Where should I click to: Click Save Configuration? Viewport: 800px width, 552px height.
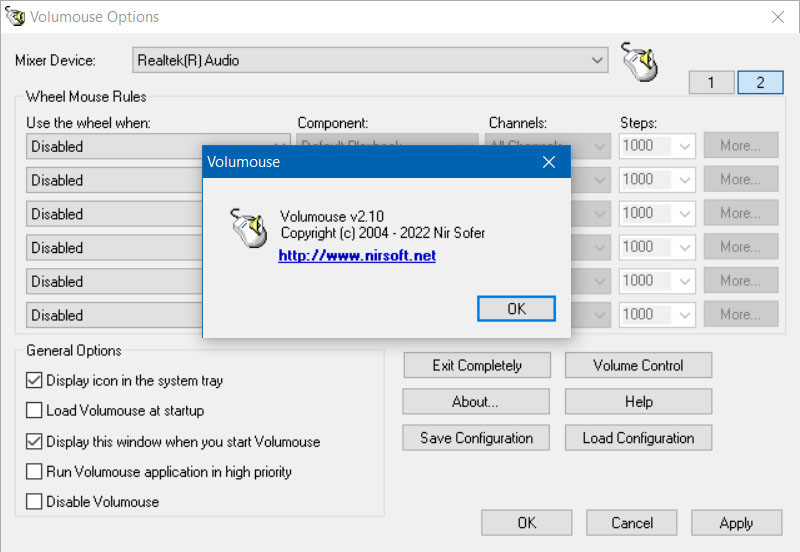pos(476,438)
